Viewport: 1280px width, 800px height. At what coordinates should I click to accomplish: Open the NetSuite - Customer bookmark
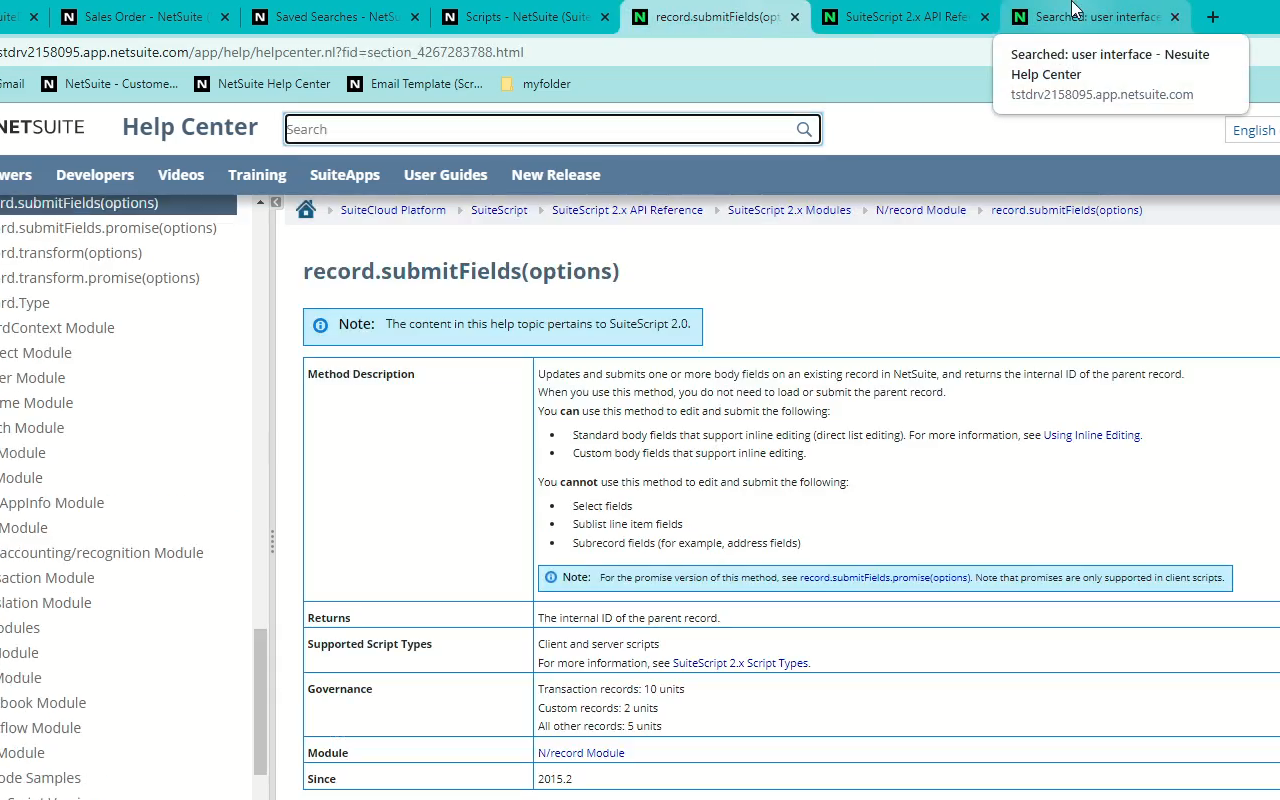[x=110, y=84]
